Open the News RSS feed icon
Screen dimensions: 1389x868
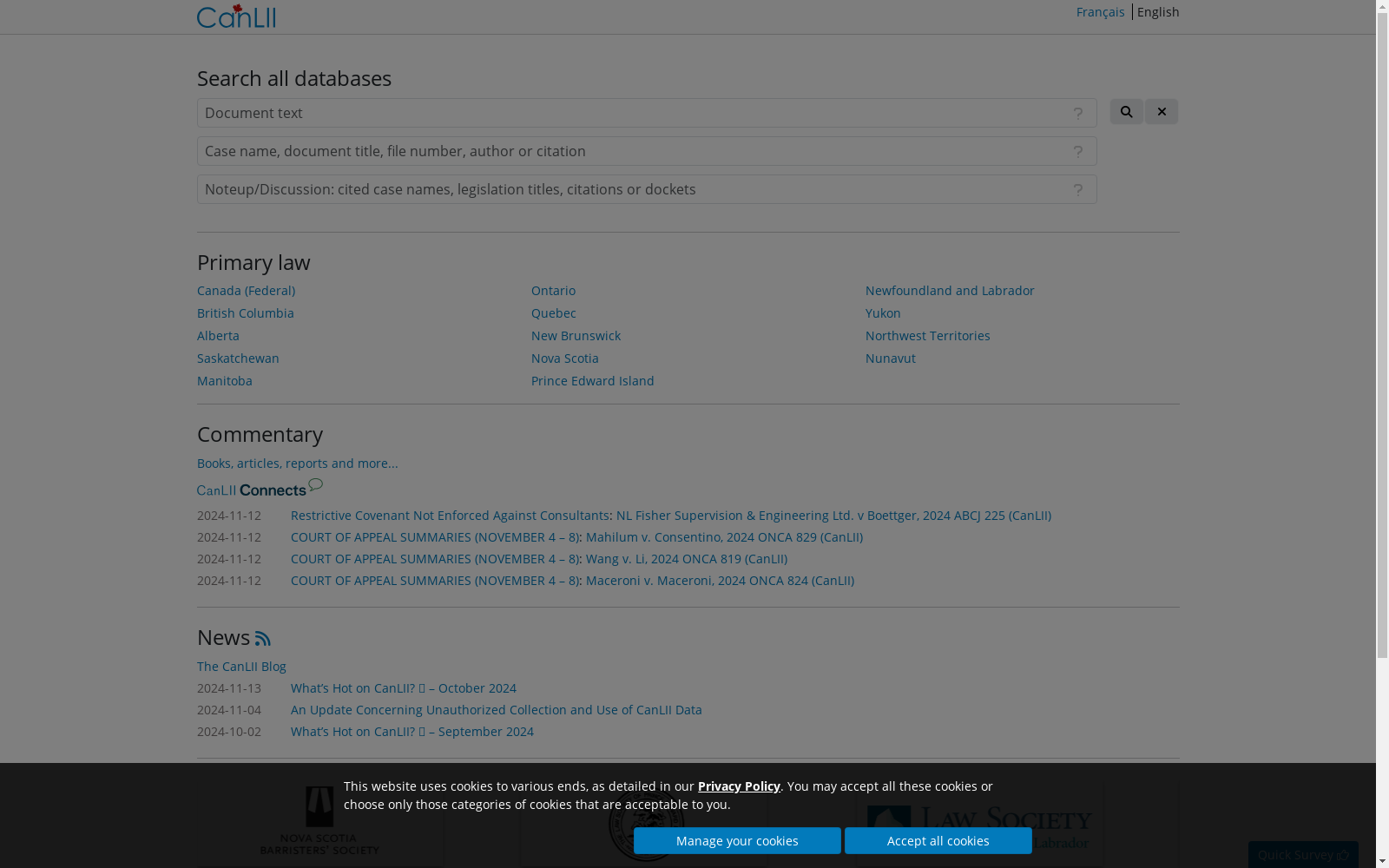pyautogui.click(x=263, y=639)
